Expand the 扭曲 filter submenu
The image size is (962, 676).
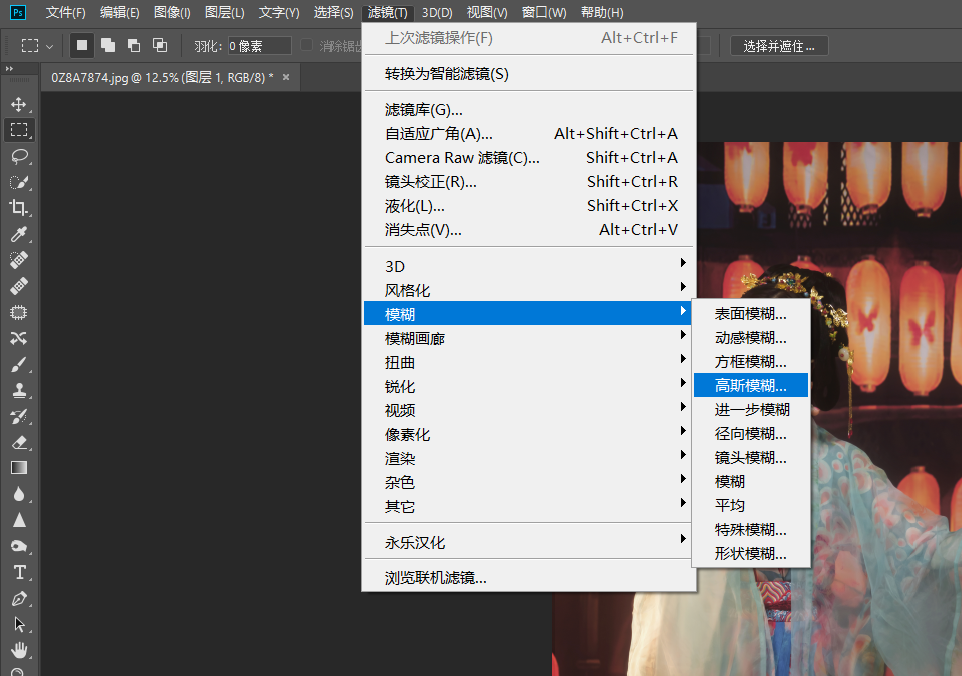click(x=528, y=362)
